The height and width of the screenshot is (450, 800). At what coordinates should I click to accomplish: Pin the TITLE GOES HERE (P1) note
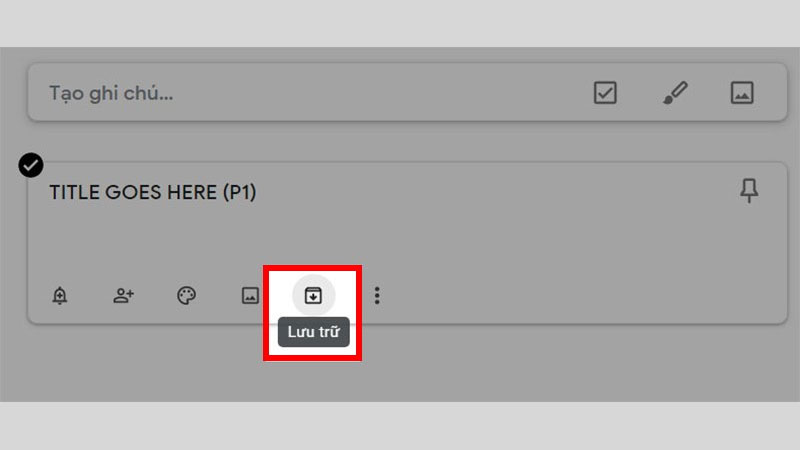coord(749,190)
